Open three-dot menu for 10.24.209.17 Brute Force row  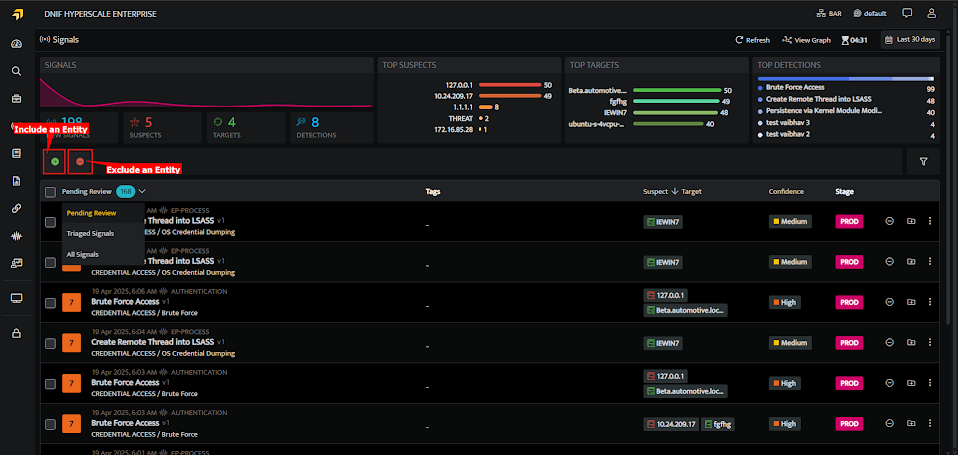930,423
